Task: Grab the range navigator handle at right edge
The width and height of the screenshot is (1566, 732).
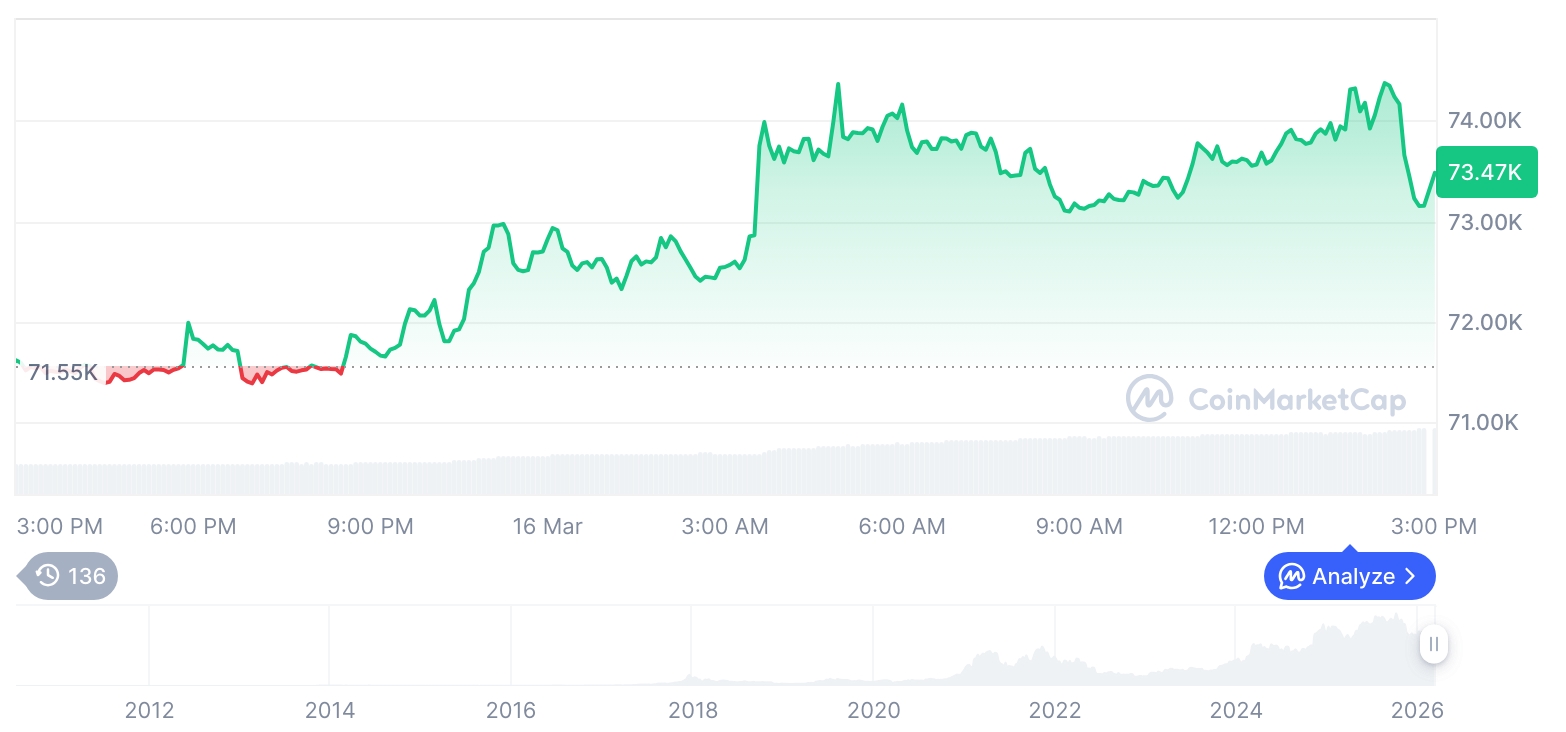Action: 1434,645
